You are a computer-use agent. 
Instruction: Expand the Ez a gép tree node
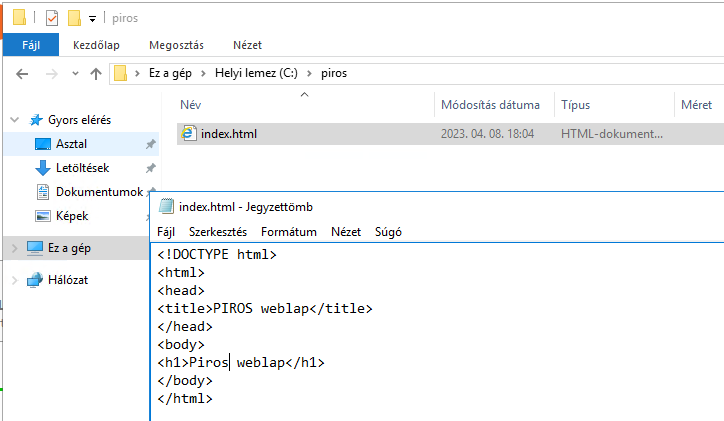click(x=14, y=248)
